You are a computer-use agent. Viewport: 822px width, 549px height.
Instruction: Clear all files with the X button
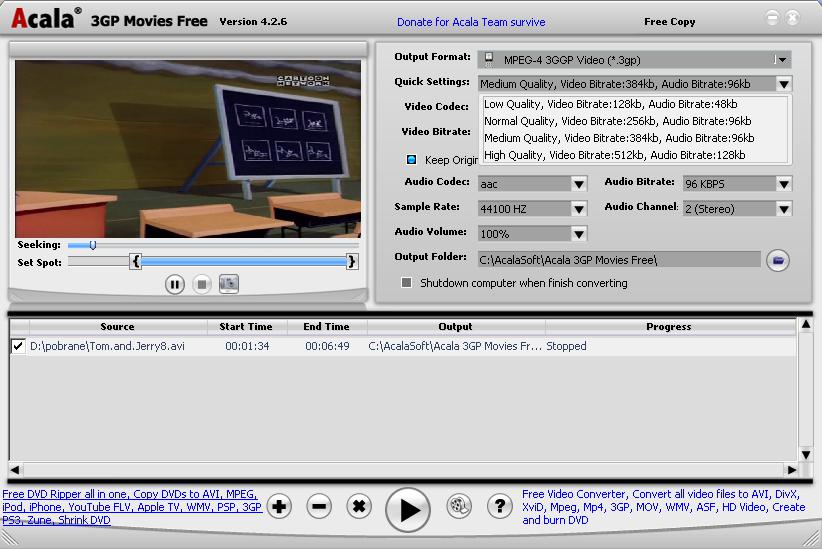[359, 507]
